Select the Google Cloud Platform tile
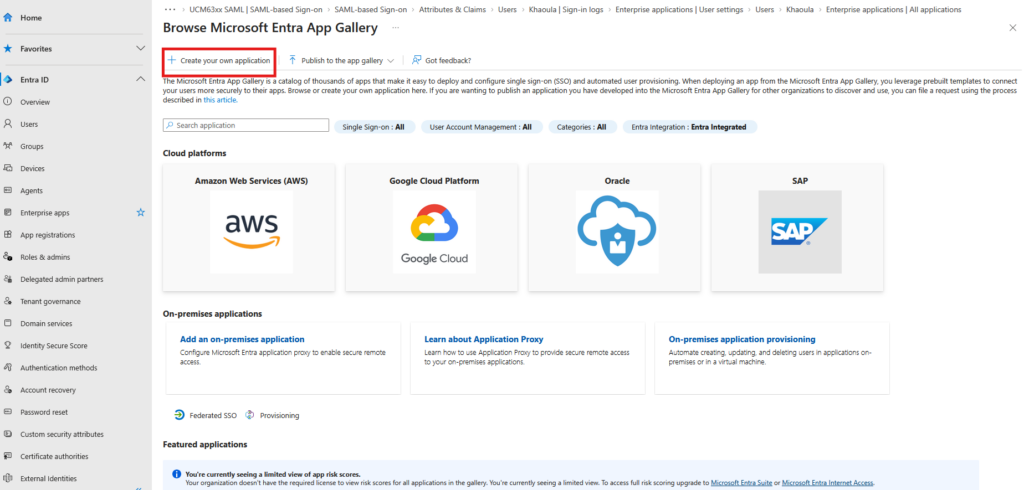Image resolution: width=1024 pixels, height=490 pixels. [432, 227]
